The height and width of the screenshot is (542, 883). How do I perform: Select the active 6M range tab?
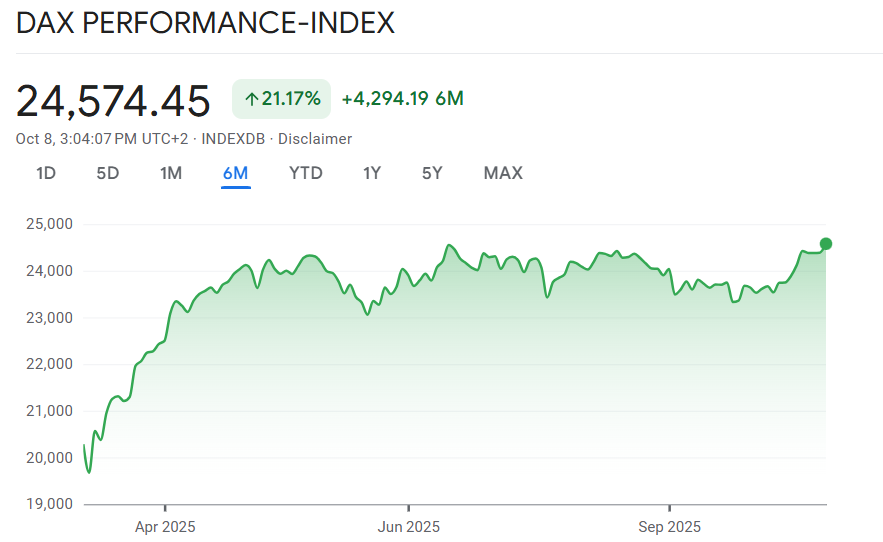[236, 173]
